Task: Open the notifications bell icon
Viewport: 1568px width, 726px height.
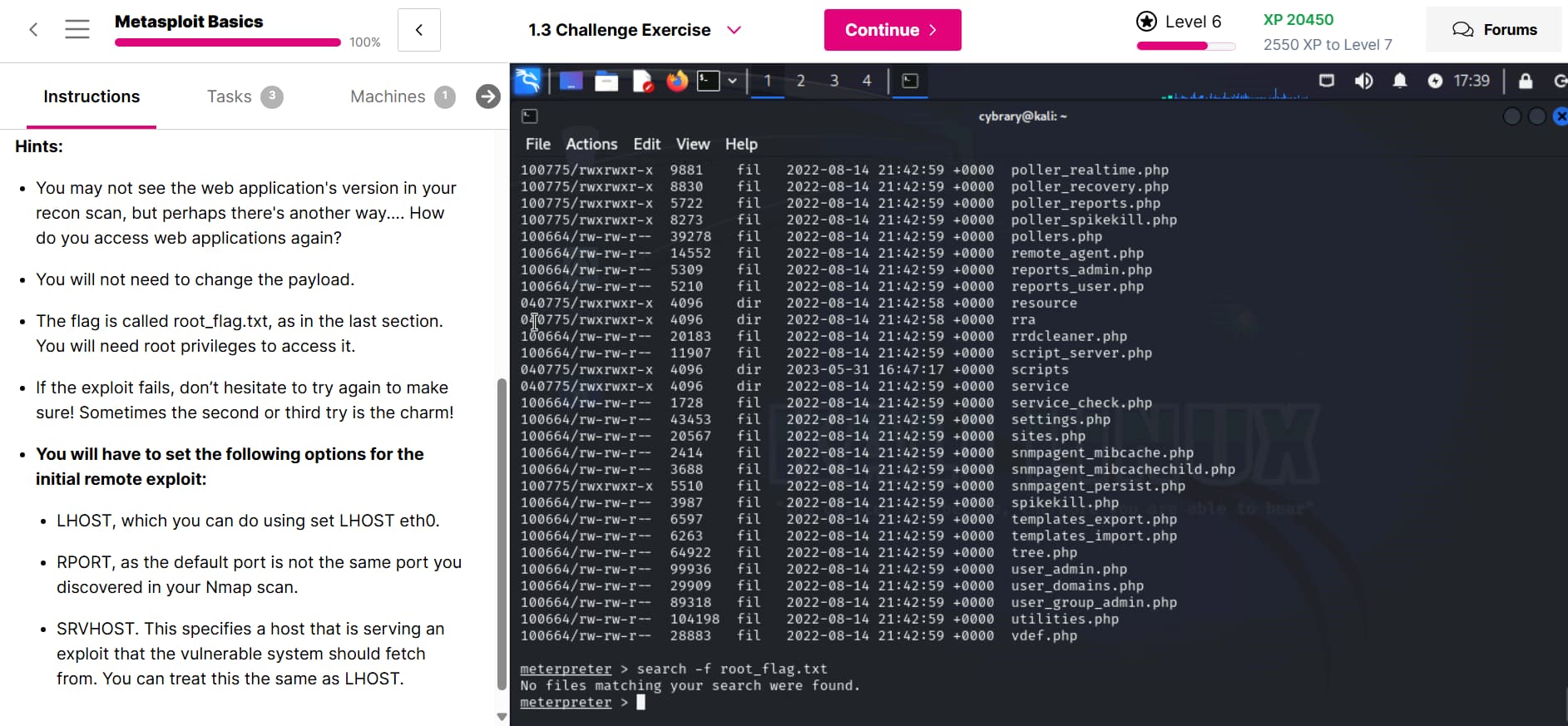Action: [x=1400, y=81]
